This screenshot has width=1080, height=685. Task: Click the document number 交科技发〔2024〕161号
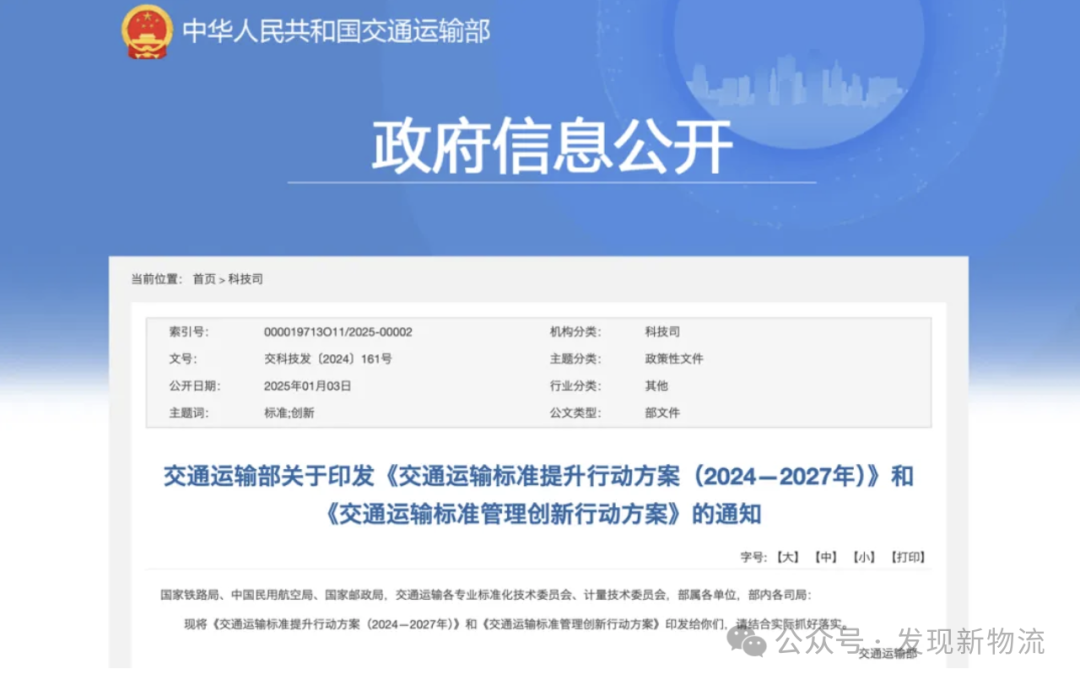pyautogui.click(x=327, y=359)
